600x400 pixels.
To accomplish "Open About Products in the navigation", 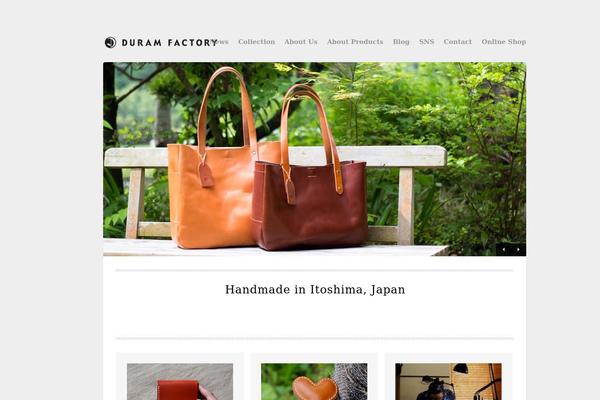I will [355, 42].
